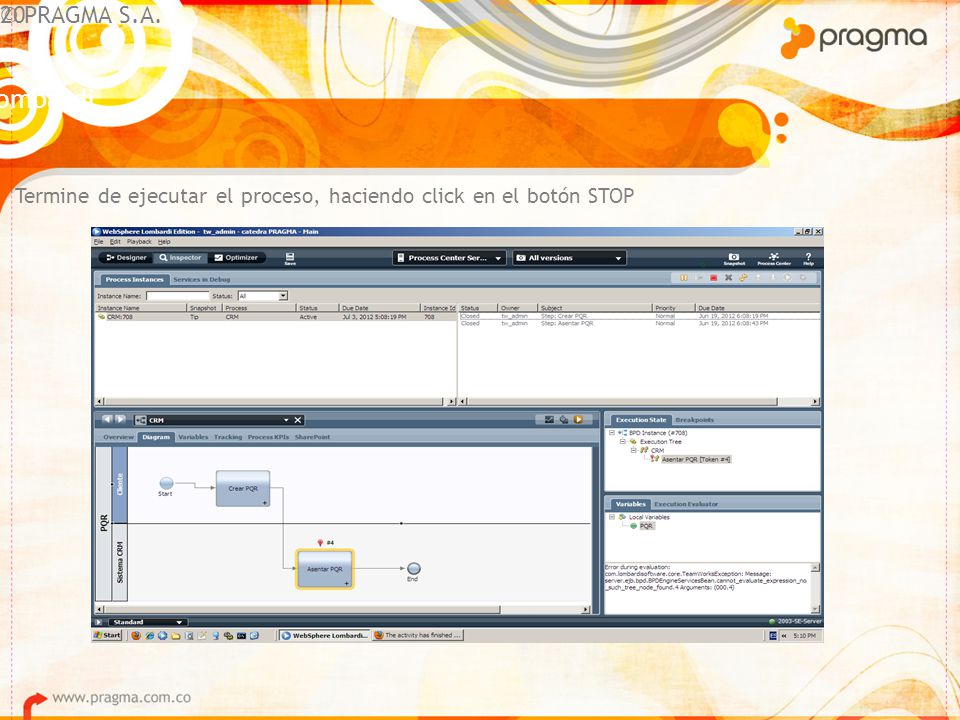960x720 pixels.
Task: Switch to the Tracking tab
Action: tap(228, 437)
